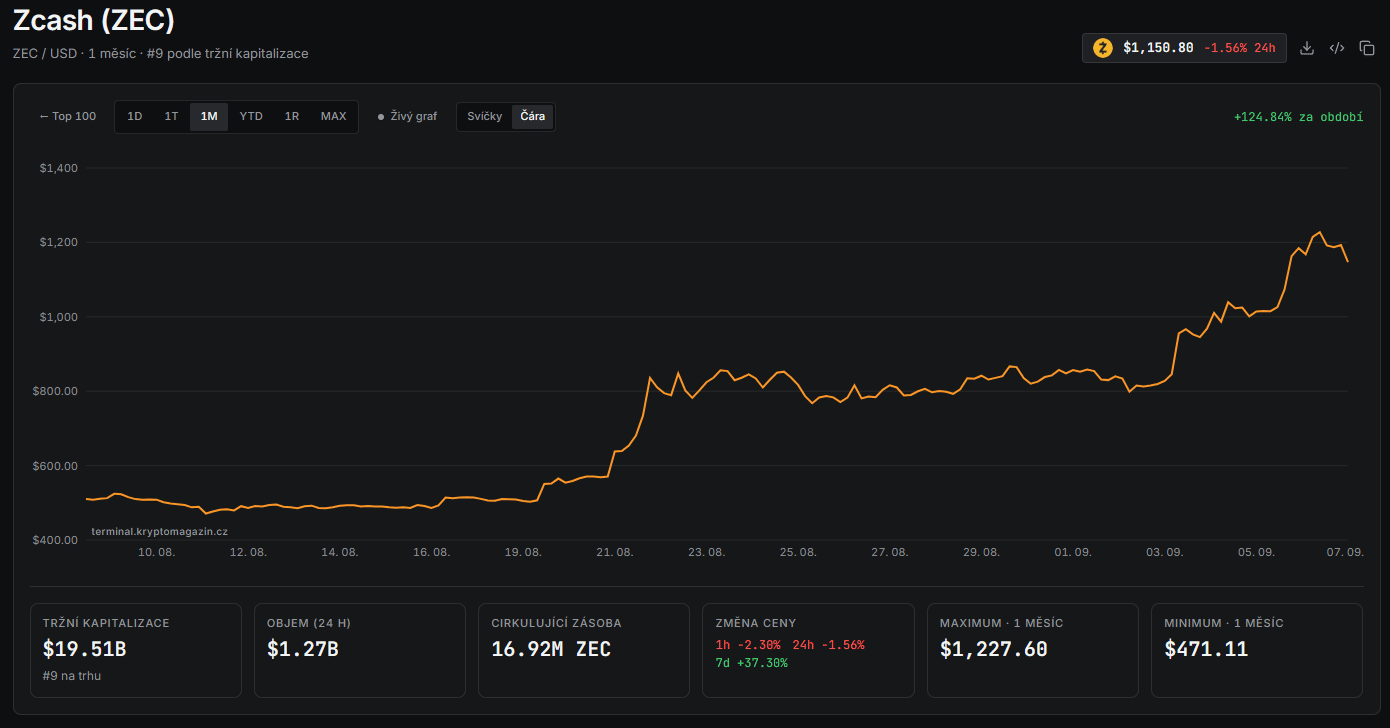The height and width of the screenshot is (728, 1390).
Task: Click the 07. 09. date label
Action: pos(1346,552)
